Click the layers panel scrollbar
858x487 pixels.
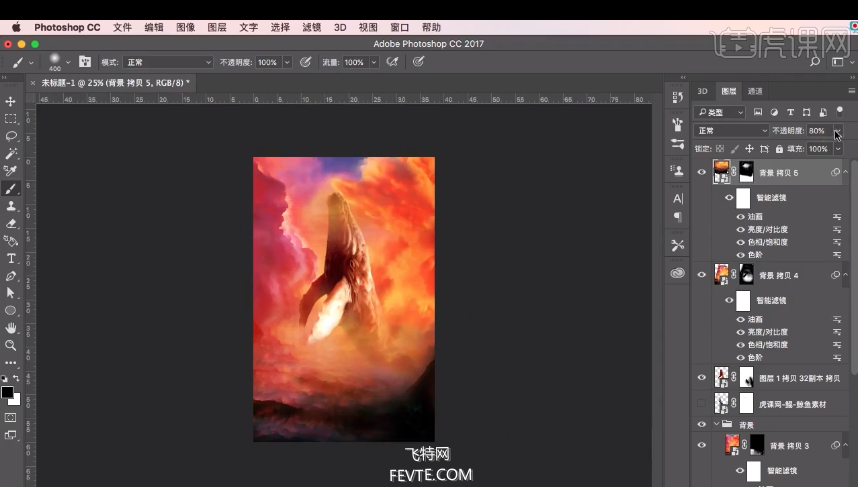tap(854, 268)
